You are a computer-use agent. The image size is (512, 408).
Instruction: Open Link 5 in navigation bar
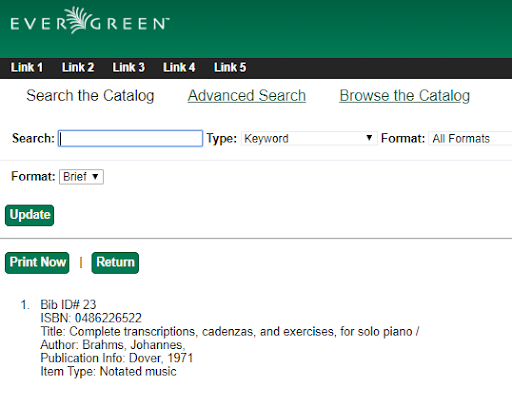tap(230, 67)
